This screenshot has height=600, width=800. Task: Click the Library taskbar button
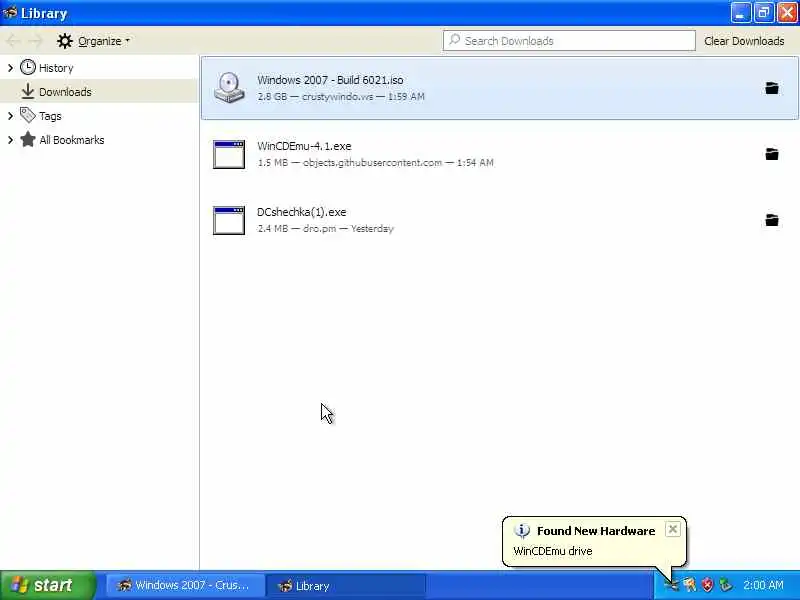[345, 585]
